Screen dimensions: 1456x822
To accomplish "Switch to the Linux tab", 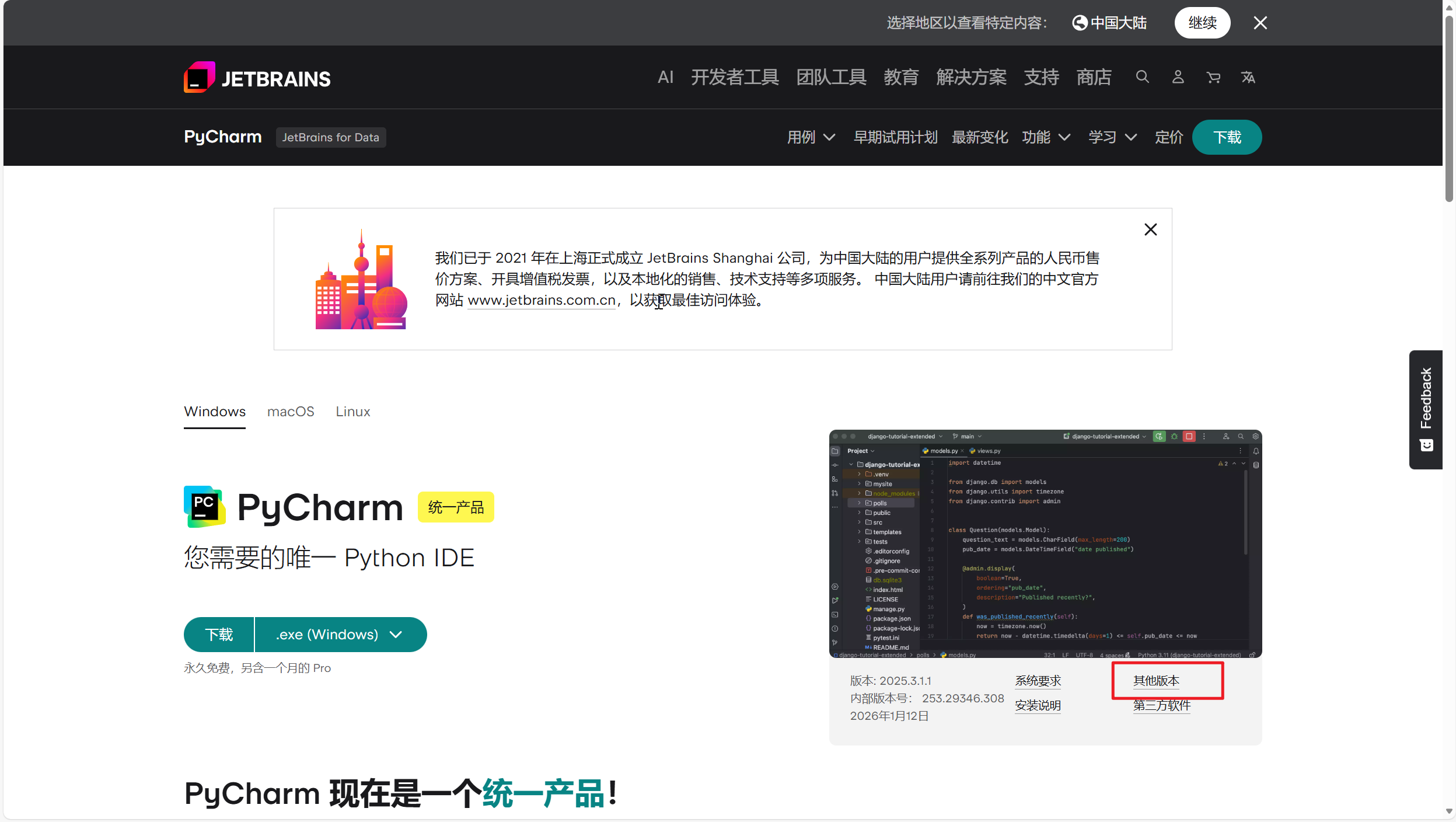I will [x=352, y=412].
